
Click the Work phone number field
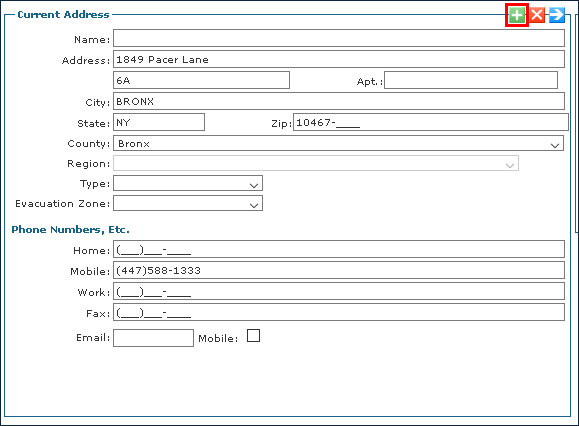pos(339,291)
